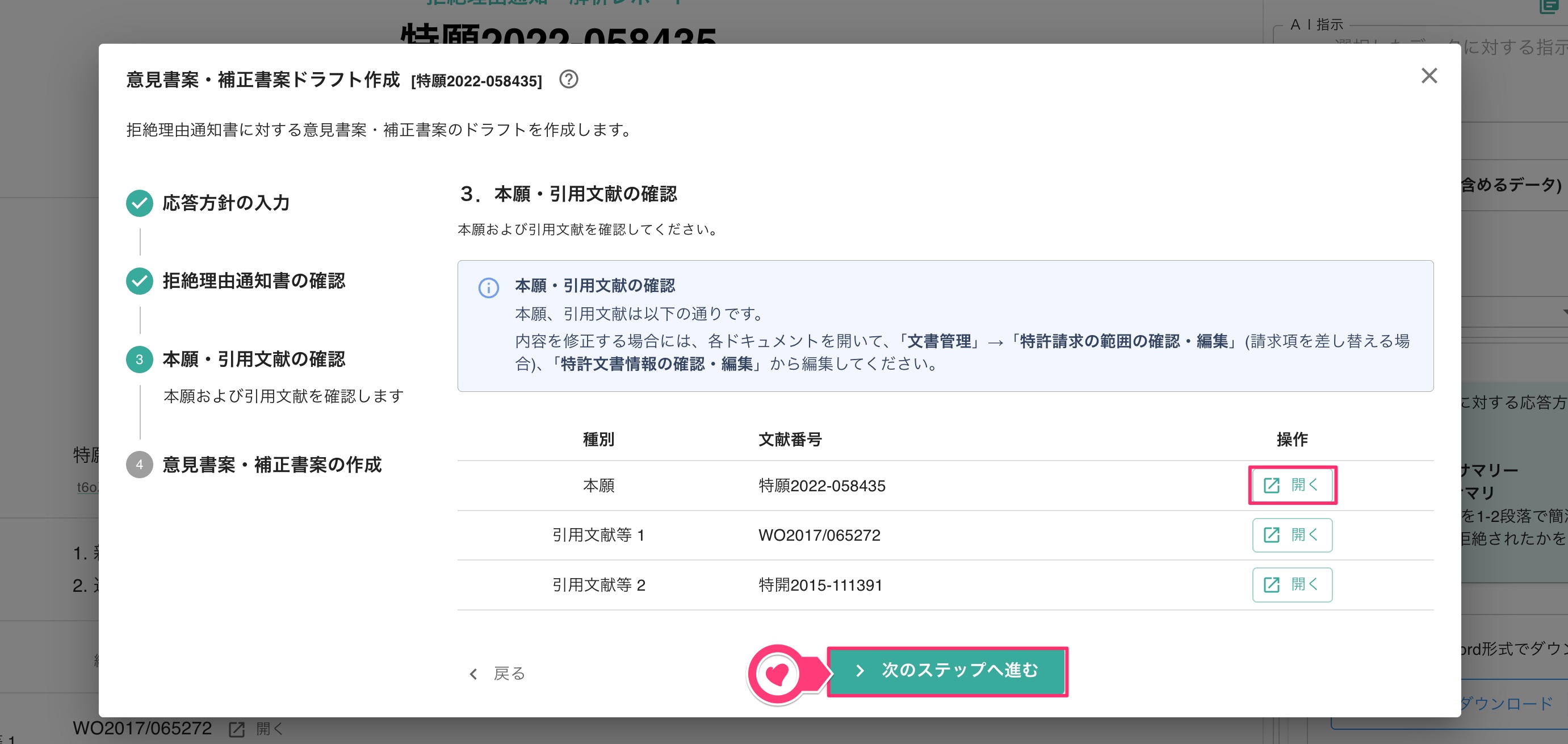This screenshot has height=744, width=1568.
Task: Click the chevron icon on the 戻る button
Action: click(x=473, y=674)
